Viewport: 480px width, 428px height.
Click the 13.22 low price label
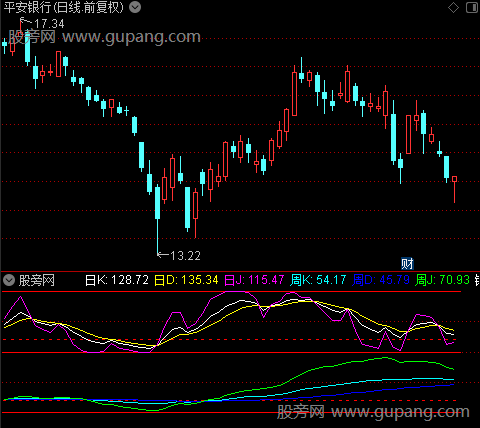(185, 256)
